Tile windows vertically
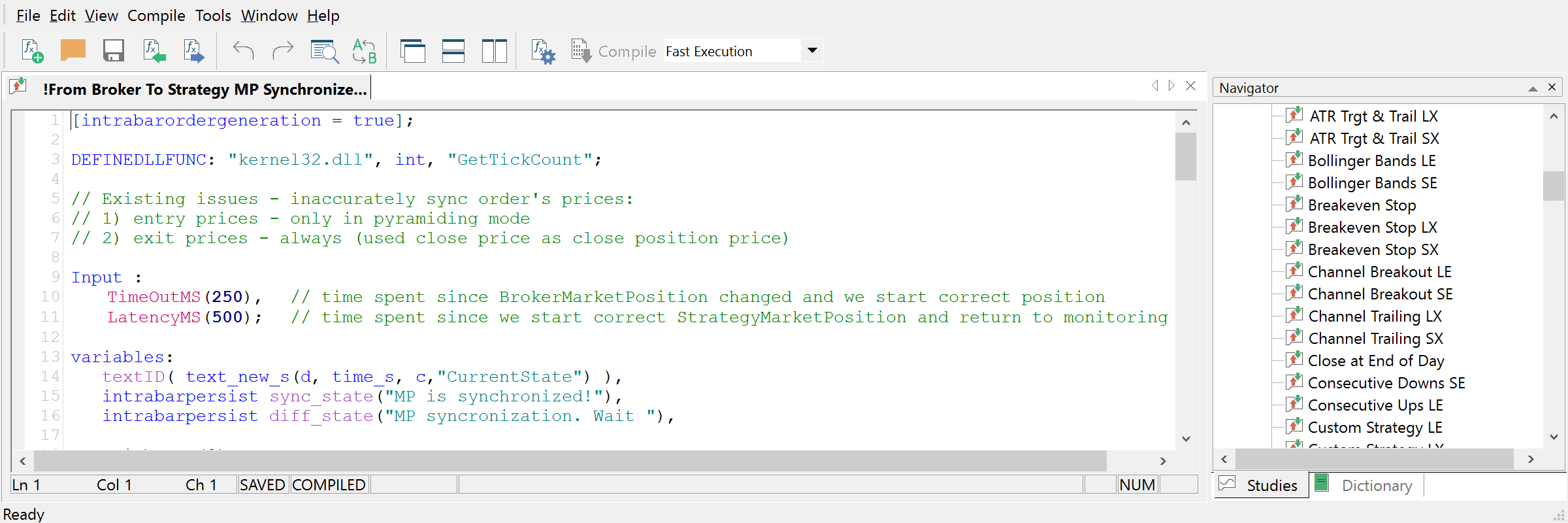The width and height of the screenshot is (1568, 523). coord(495,51)
